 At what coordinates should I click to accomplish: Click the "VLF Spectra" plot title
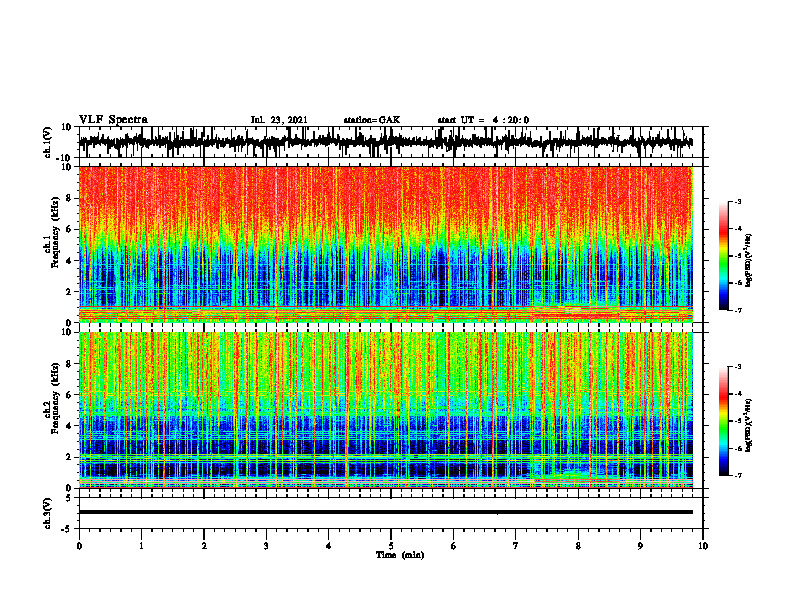tap(113, 120)
